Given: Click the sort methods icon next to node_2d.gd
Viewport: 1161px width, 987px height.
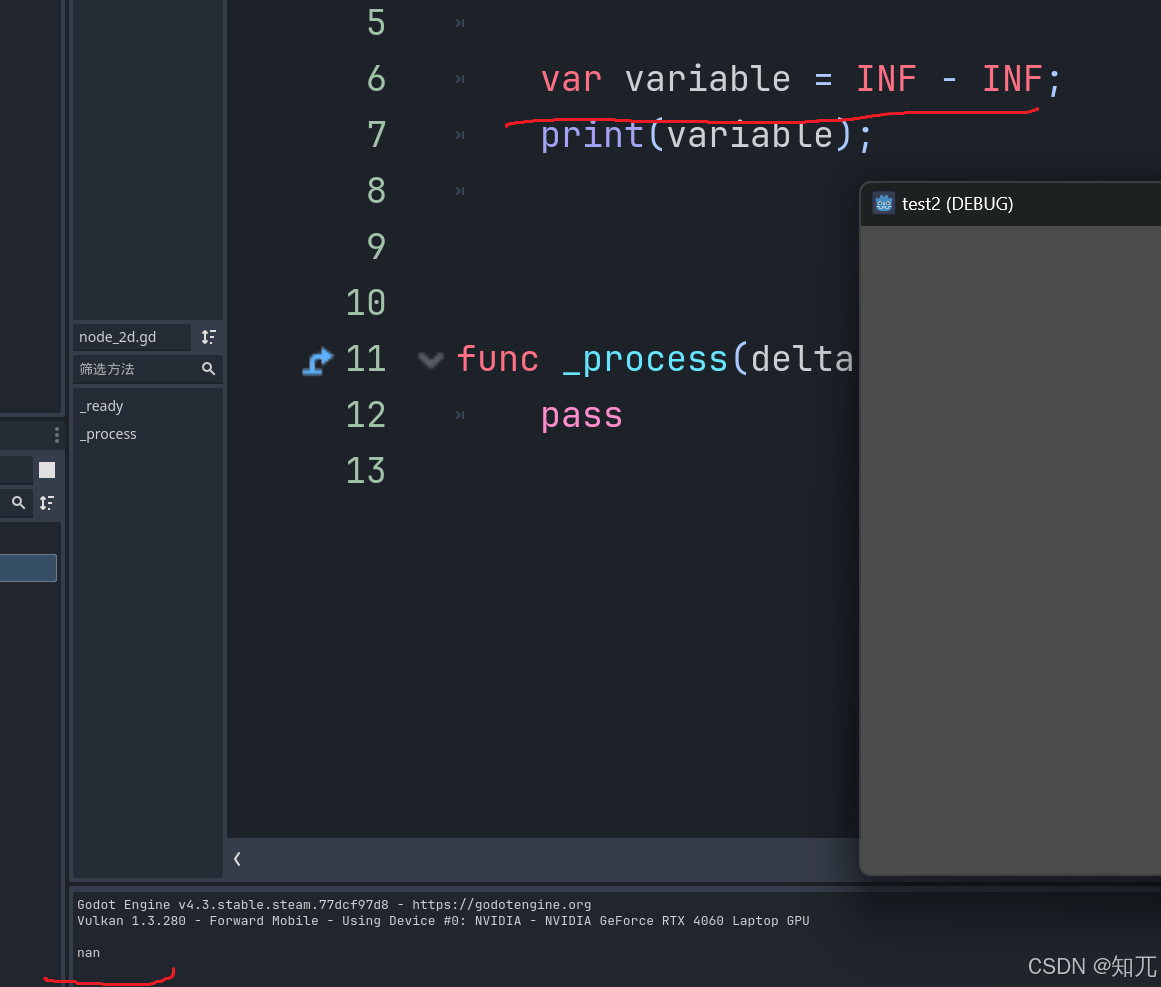Looking at the screenshot, I should tap(208, 337).
